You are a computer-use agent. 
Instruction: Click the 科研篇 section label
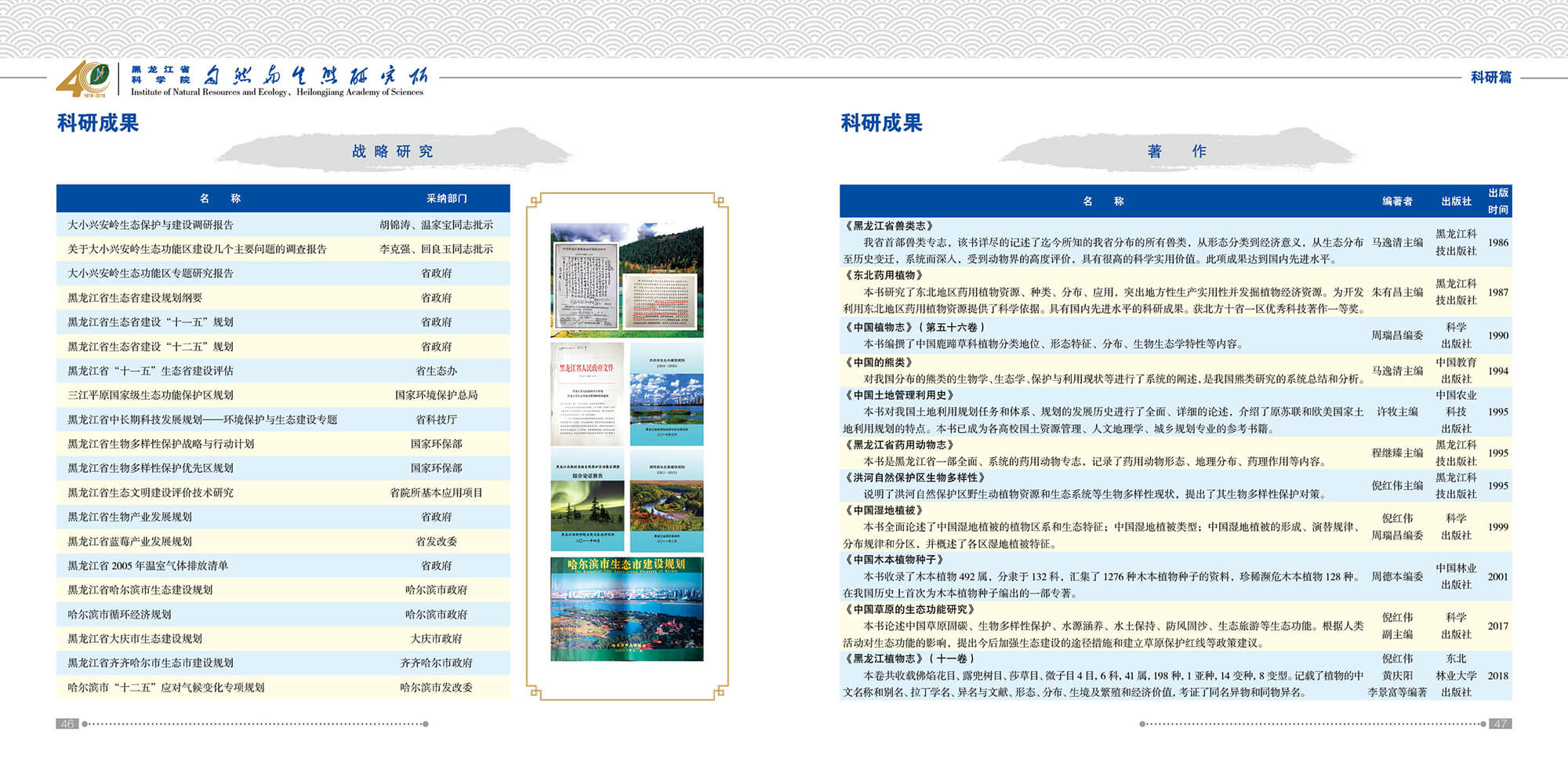pos(1490,77)
